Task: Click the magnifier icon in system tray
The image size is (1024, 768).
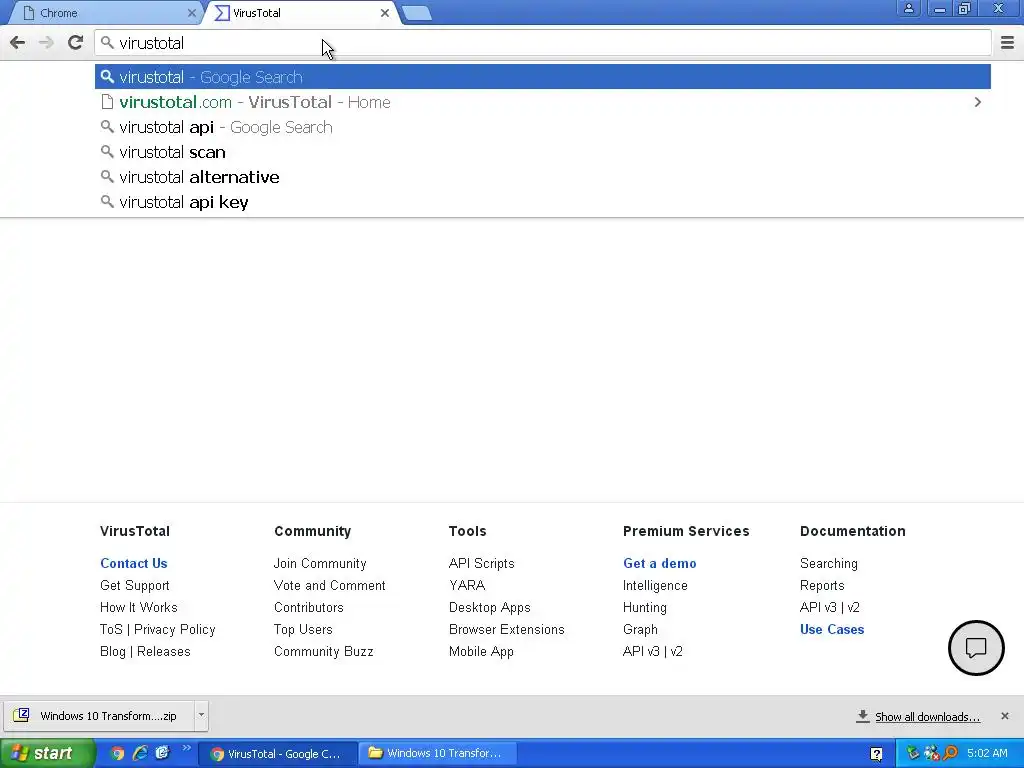Action: tap(950, 754)
